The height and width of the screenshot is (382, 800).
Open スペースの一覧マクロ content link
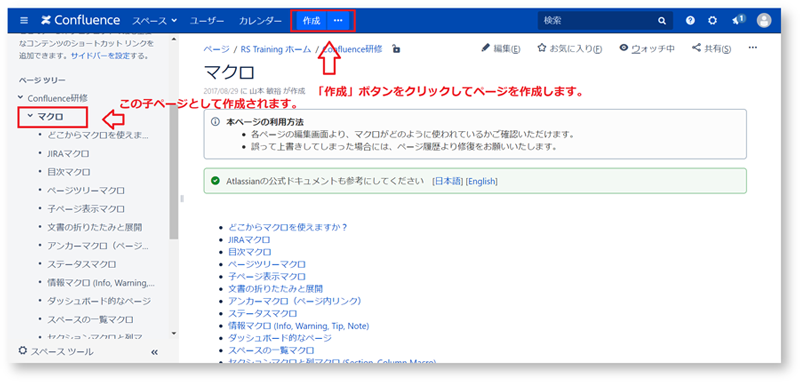(x=271, y=350)
